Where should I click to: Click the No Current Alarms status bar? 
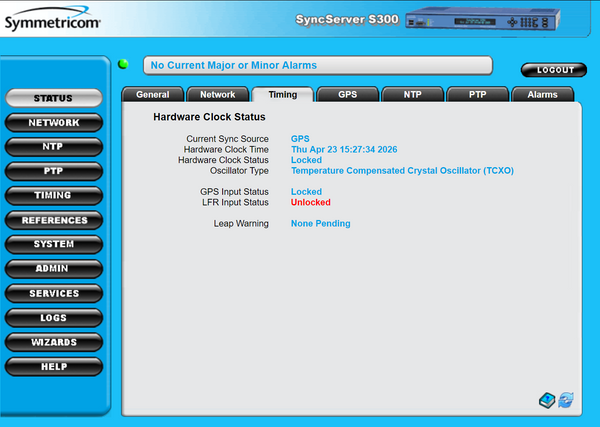pos(318,65)
